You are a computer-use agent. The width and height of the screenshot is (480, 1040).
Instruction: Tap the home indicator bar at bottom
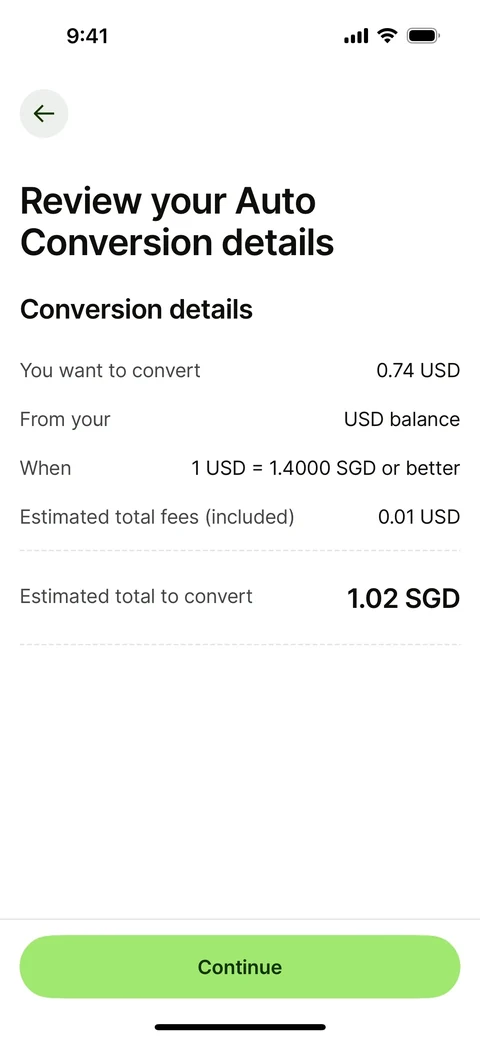(x=240, y=1027)
